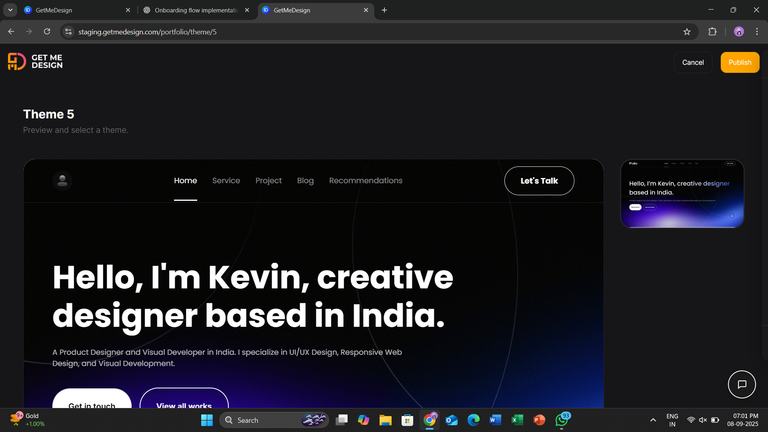View site information icon in address bar
Screen dimensions: 768x432
click(69, 32)
